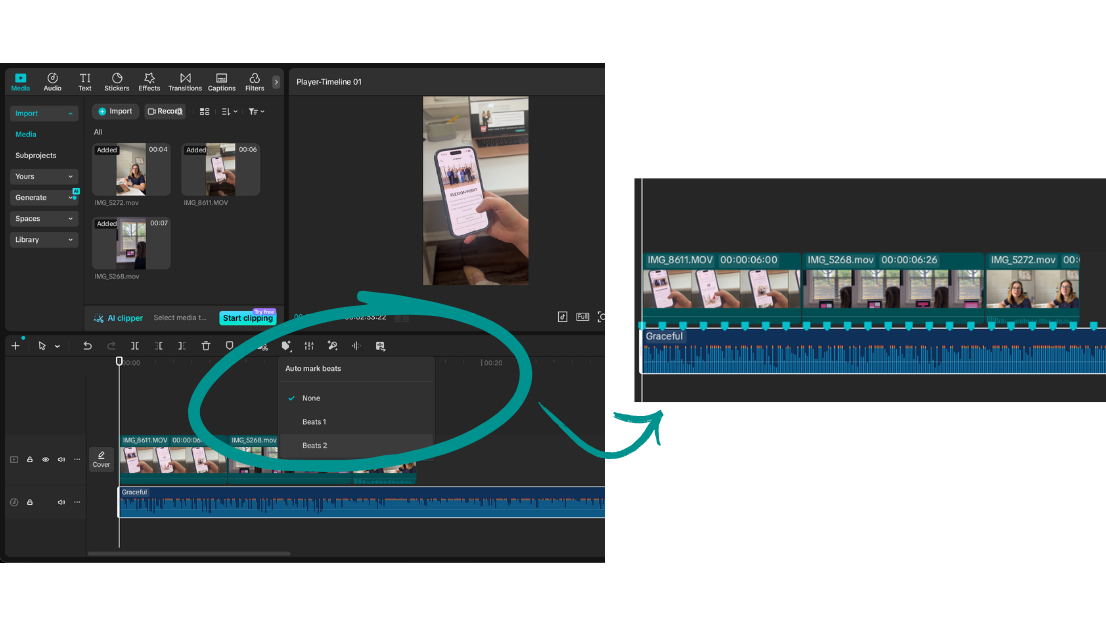This screenshot has height=630, width=1106.
Task: Click the Delete right trim icon
Action: point(182,346)
